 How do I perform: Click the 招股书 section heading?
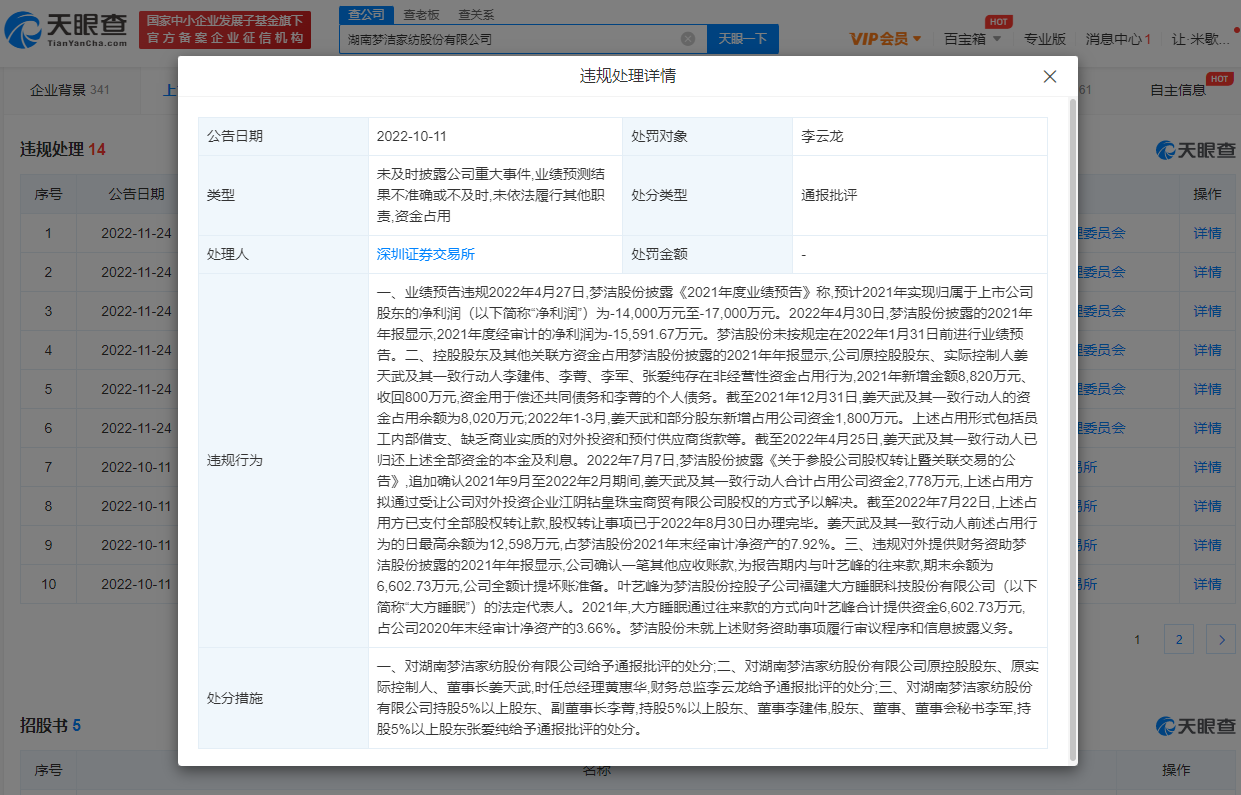42,724
